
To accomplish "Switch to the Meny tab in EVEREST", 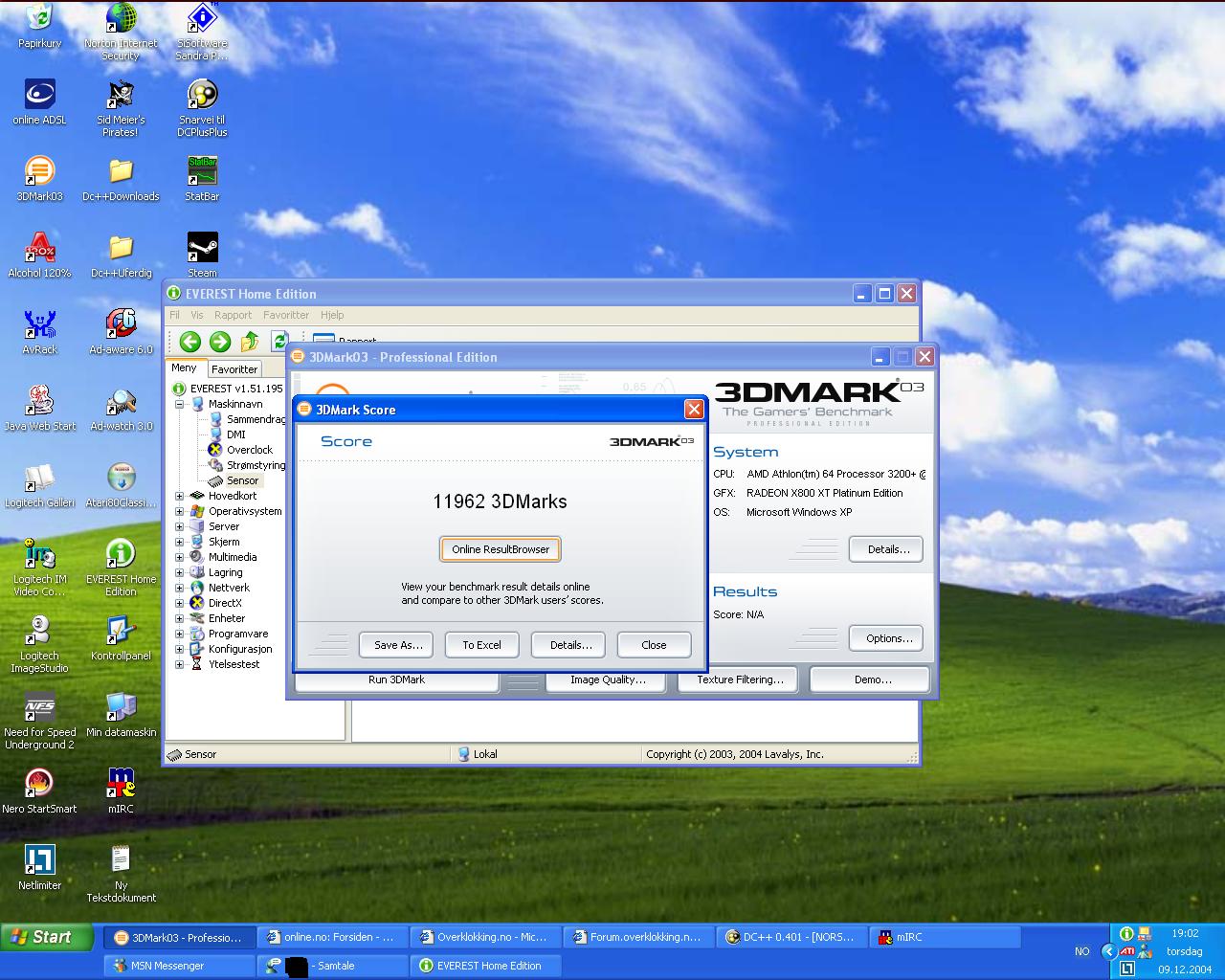I will pos(184,367).
